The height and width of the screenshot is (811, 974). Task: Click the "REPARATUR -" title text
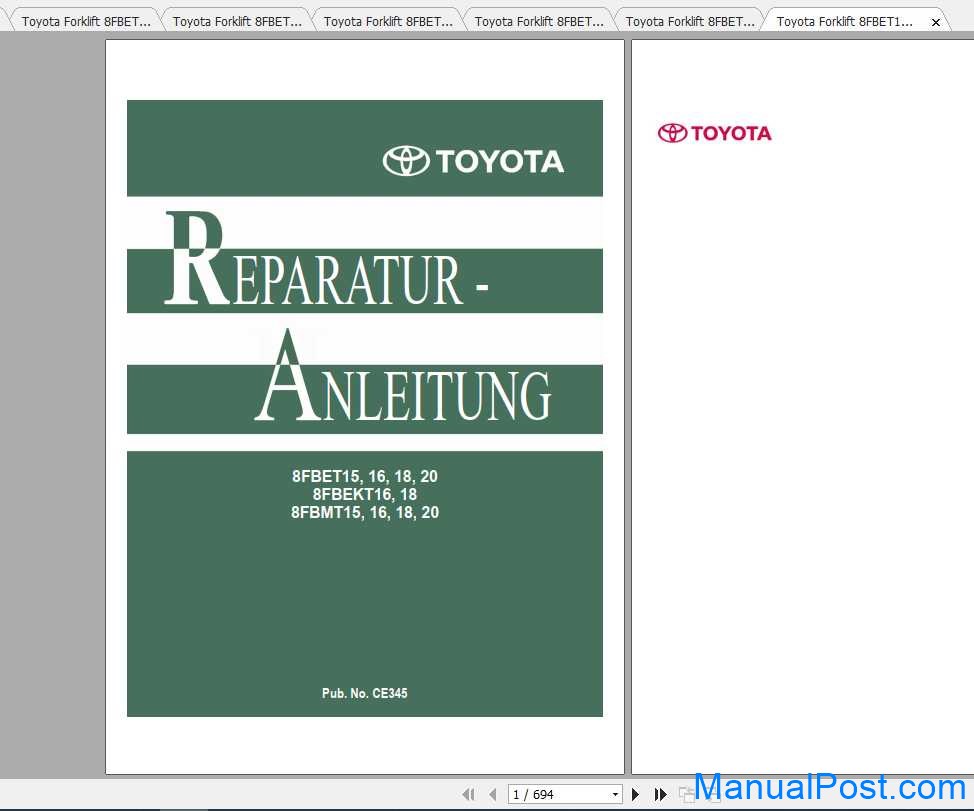pyautogui.click(x=327, y=260)
